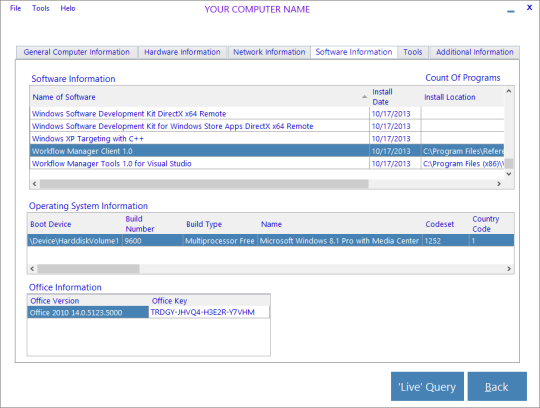The image size is (540, 408).
Task: Open the Tools menu
Action: click(41, 8)
